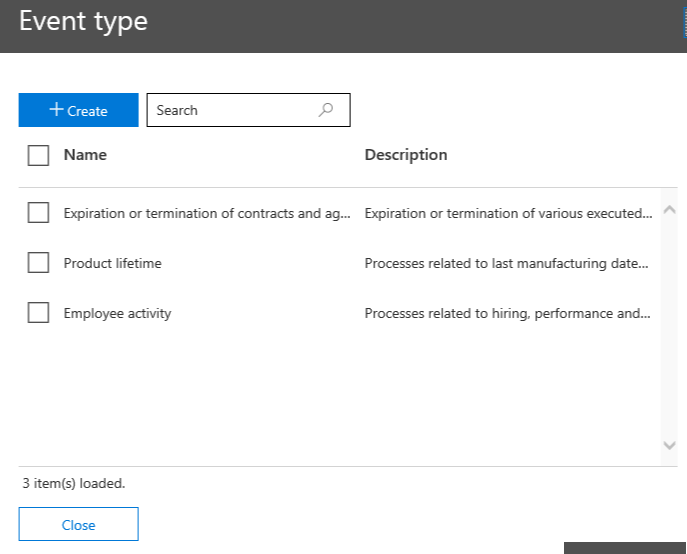The width and height of the screenshot is (687, 554).
Task: Open the Employee activity event type
Action: click(x=117, y=313)
